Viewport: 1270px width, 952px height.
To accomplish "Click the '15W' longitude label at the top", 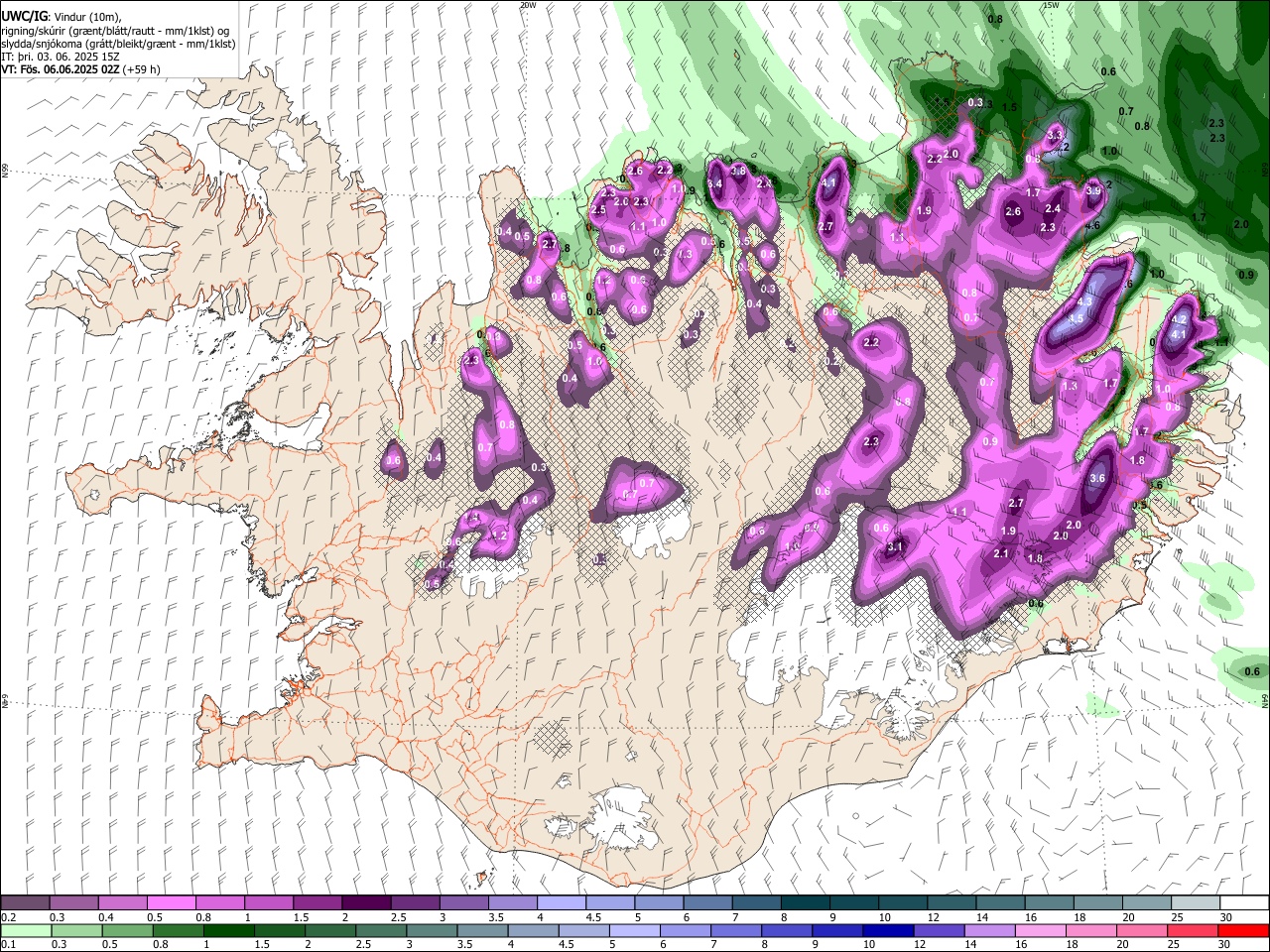I will click(1051, 5).
